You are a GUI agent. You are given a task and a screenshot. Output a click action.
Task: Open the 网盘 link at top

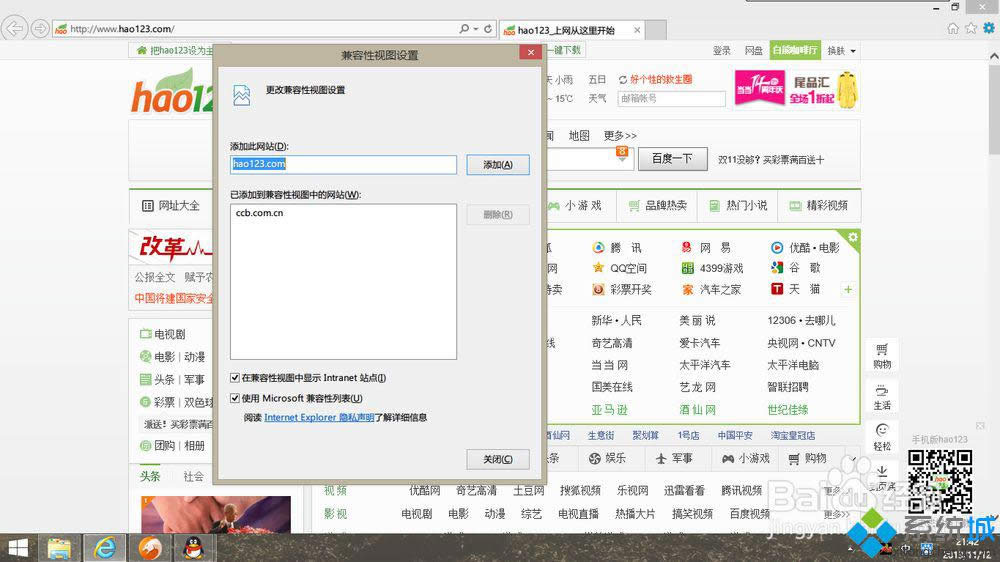point(753,50)
